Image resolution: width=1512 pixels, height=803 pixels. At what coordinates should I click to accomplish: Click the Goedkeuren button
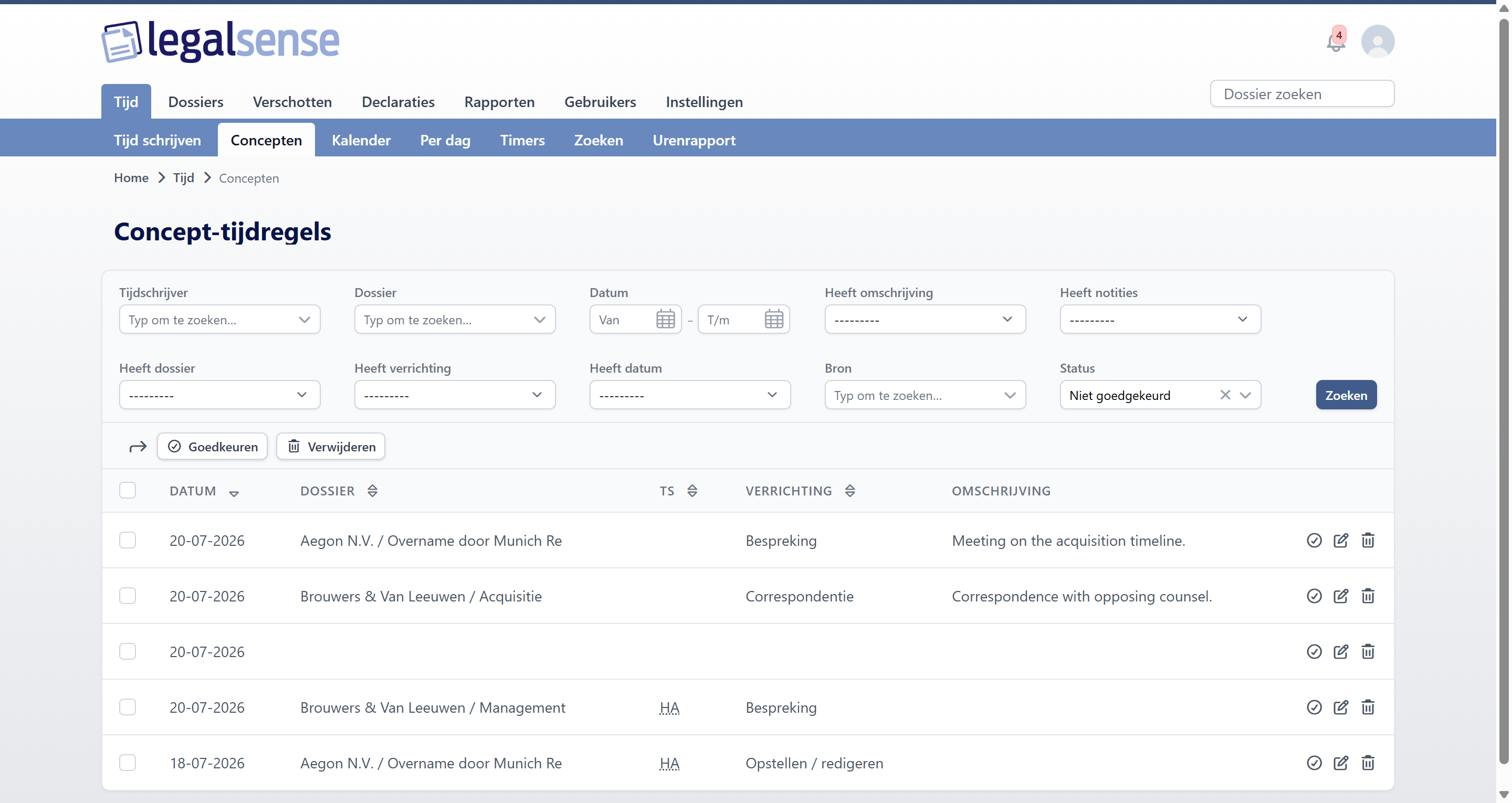click(212, 446)
